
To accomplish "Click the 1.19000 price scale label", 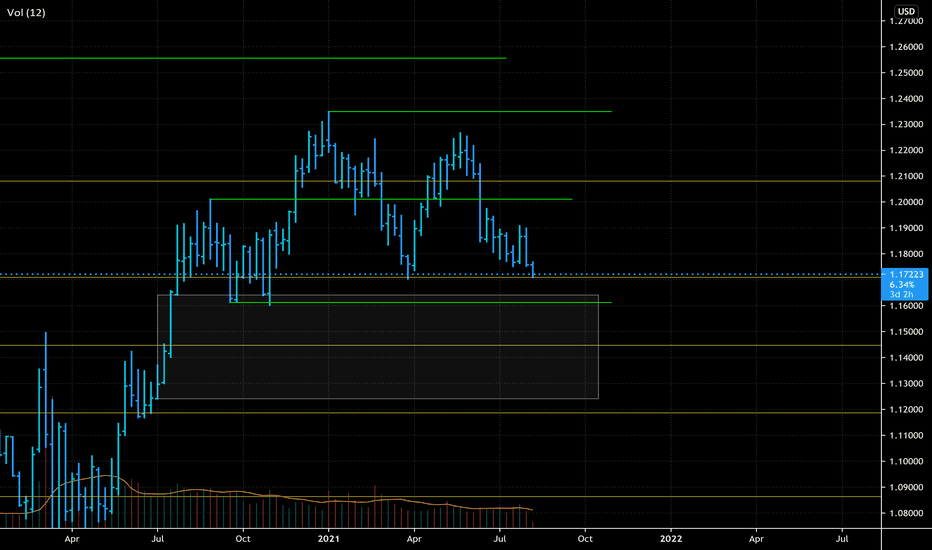I will (x=906, y=228).
